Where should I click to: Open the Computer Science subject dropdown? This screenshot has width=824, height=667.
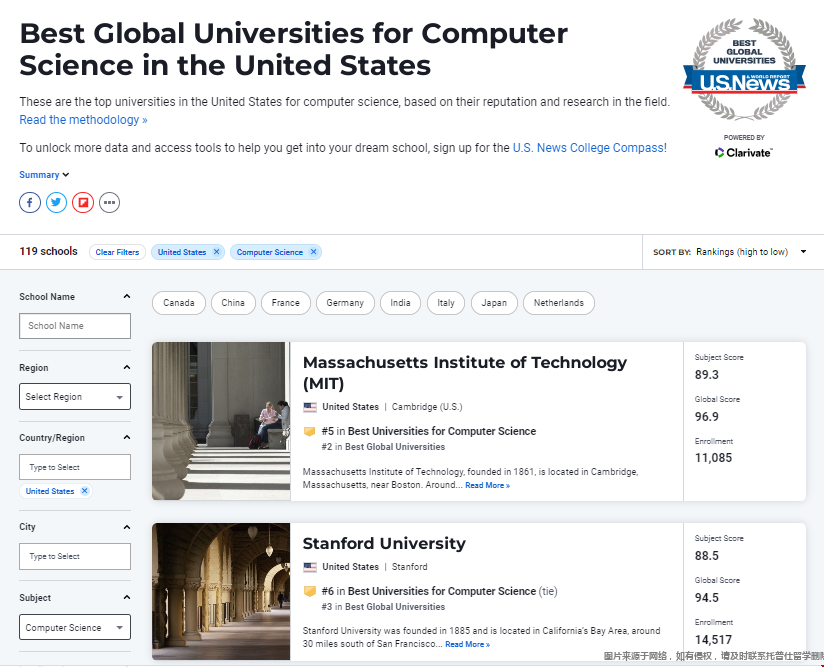click(x=75, y=627)
